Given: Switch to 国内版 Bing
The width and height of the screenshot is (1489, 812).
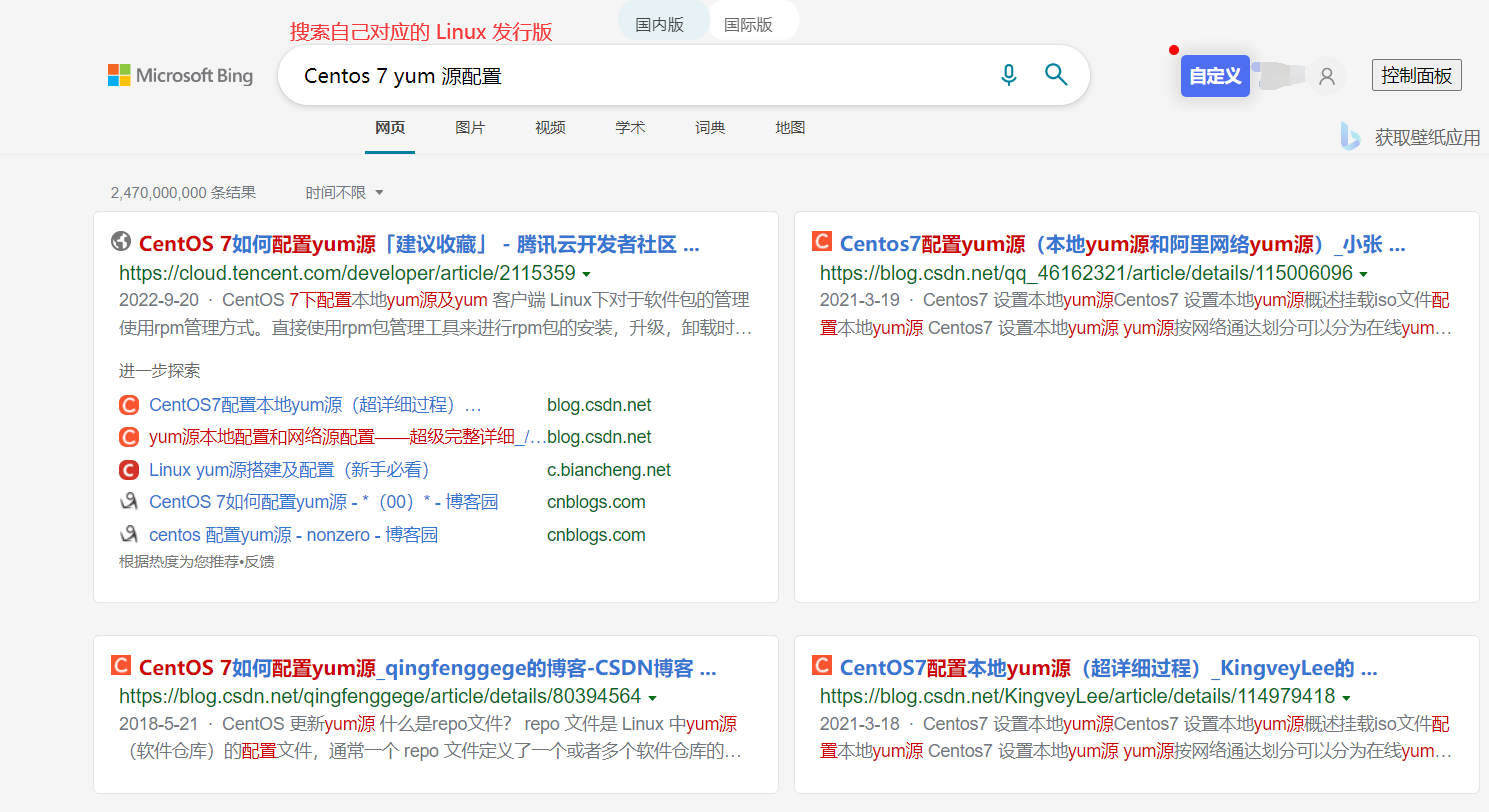Looking at the screenshot, I should tap(660, 24).
